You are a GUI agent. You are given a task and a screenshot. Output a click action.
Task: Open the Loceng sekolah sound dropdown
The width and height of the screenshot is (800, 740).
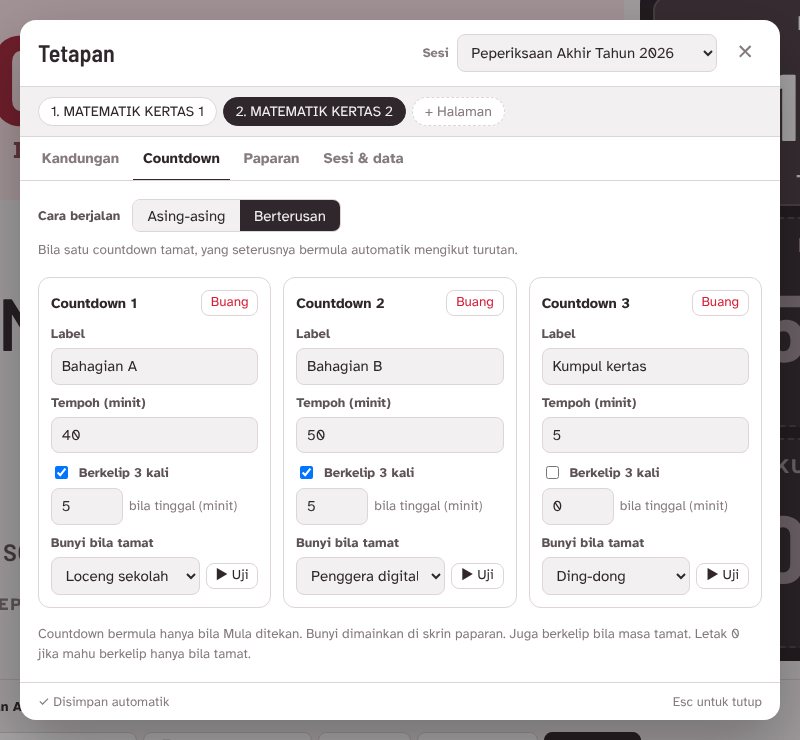126,576
